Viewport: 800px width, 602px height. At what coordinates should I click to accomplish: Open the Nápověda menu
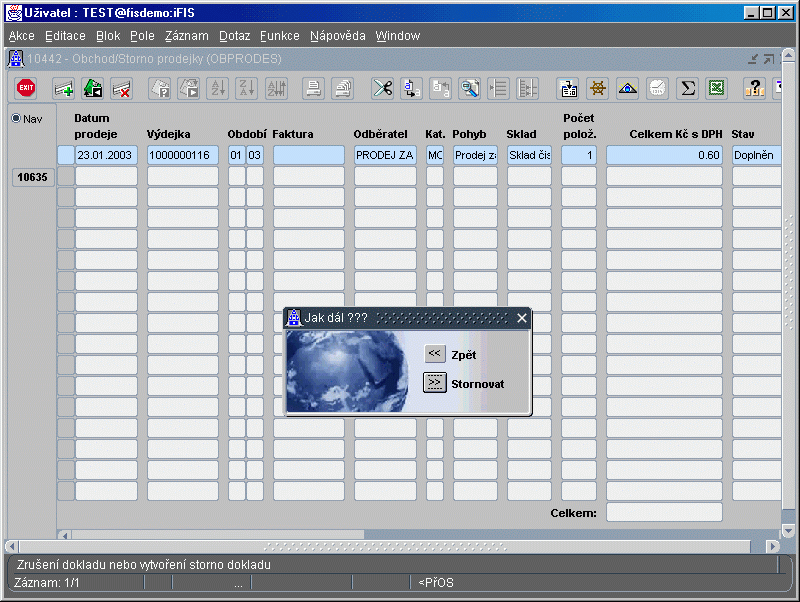(338, 36)
